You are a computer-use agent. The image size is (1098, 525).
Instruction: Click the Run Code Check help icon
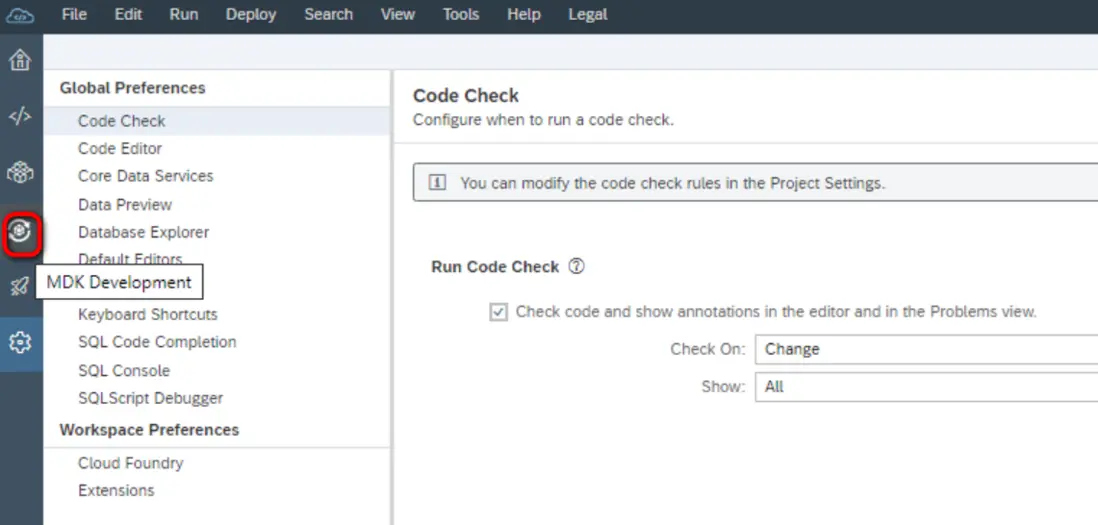click(576, 267)
